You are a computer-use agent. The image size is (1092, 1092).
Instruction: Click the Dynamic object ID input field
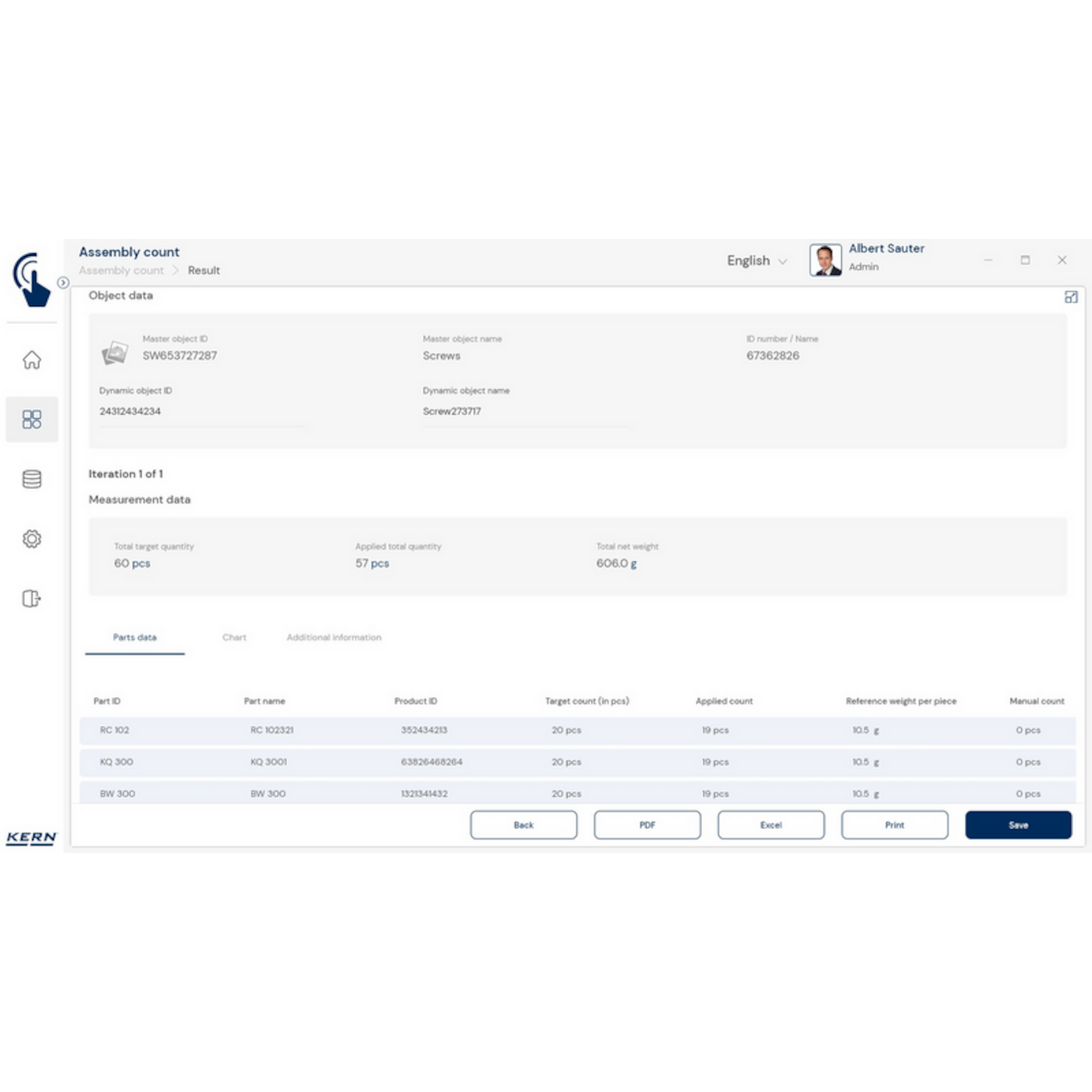click(202, 411)
